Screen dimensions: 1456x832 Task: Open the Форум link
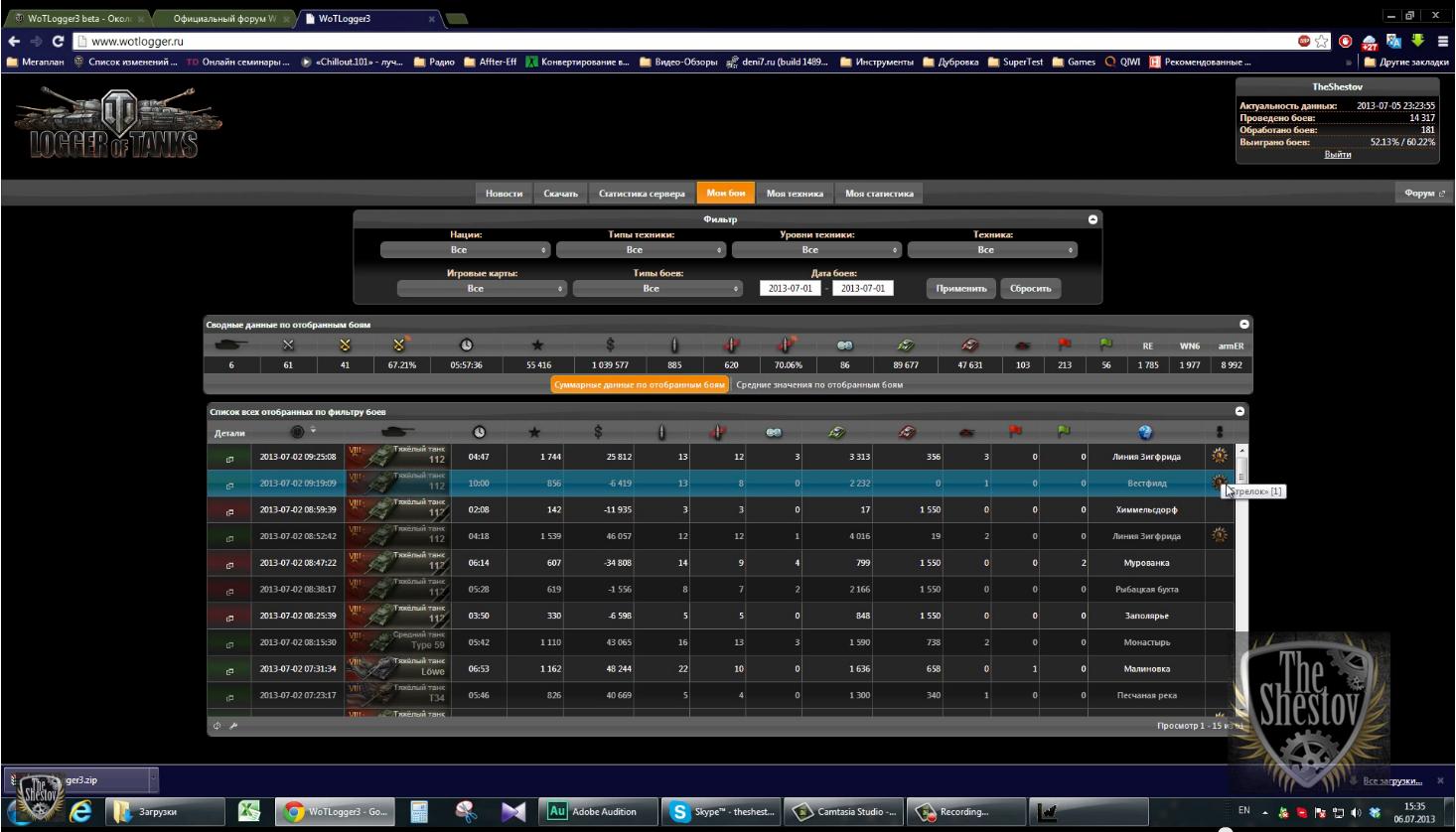pyautogui.click(x=1425, y=194)
